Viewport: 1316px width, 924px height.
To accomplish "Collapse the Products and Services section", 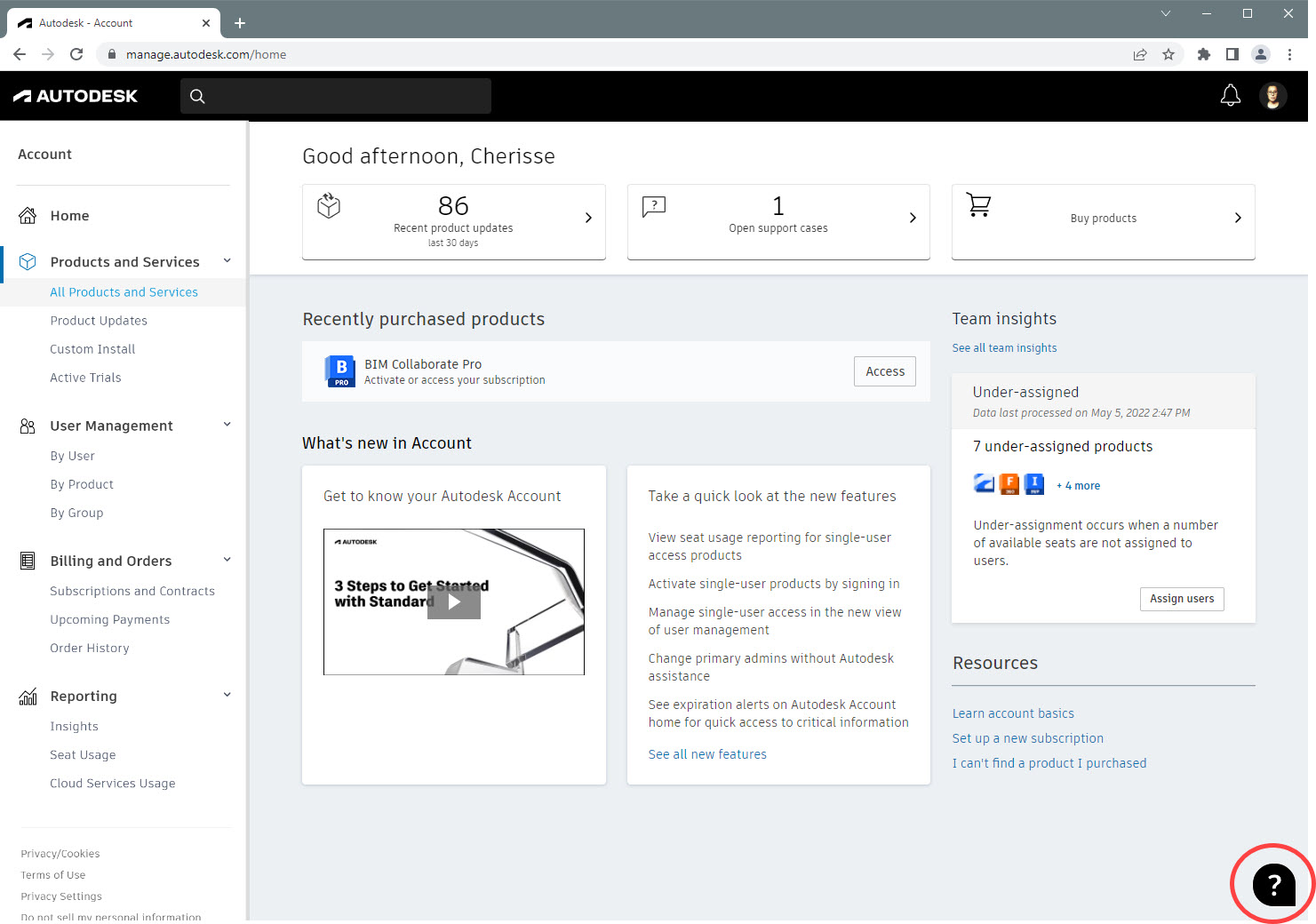I will point(227,260).
